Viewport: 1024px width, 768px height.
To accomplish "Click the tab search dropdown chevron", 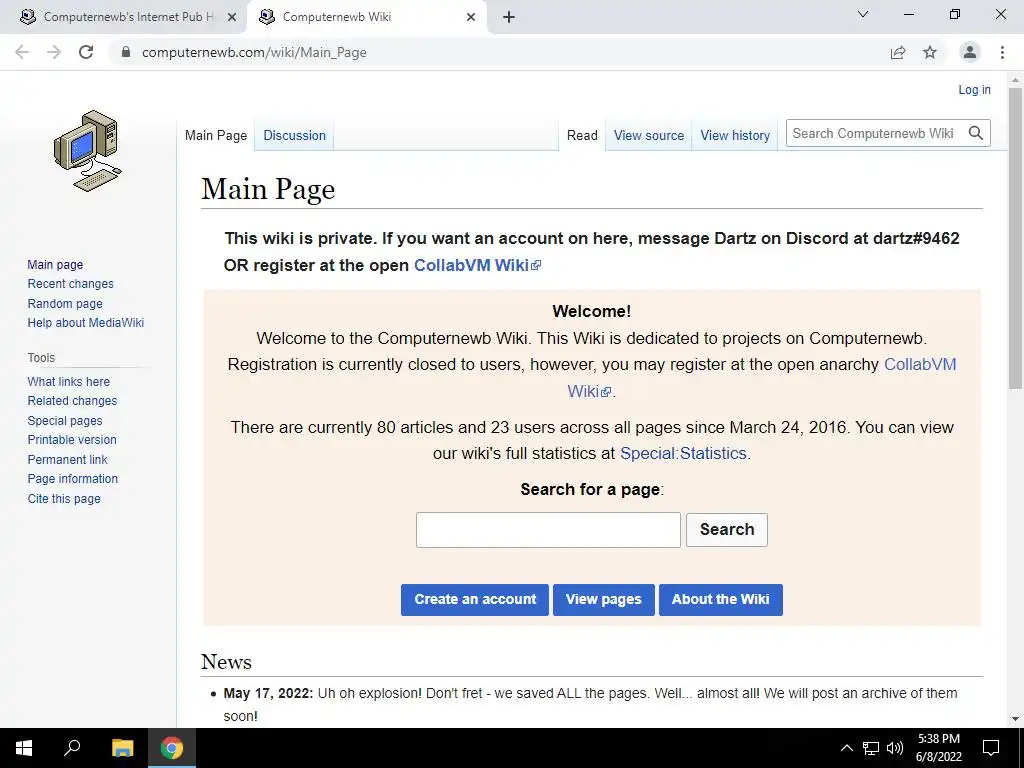I will click(863, 14).
